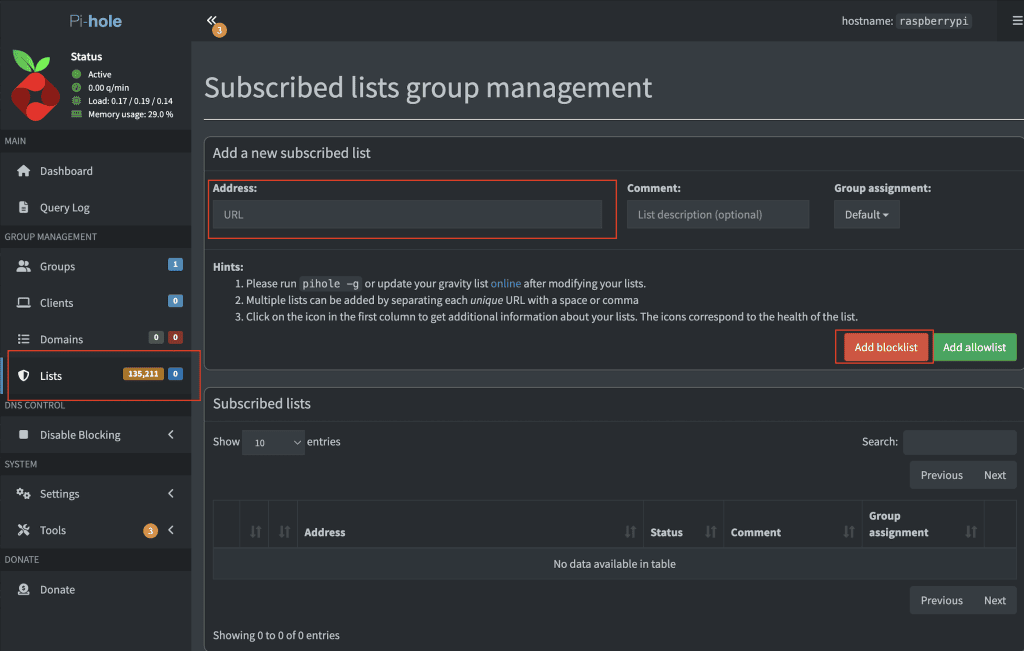Click the Donate icon in sidebar
This screenshot has height=651, width=1024.
coord(24,590)
